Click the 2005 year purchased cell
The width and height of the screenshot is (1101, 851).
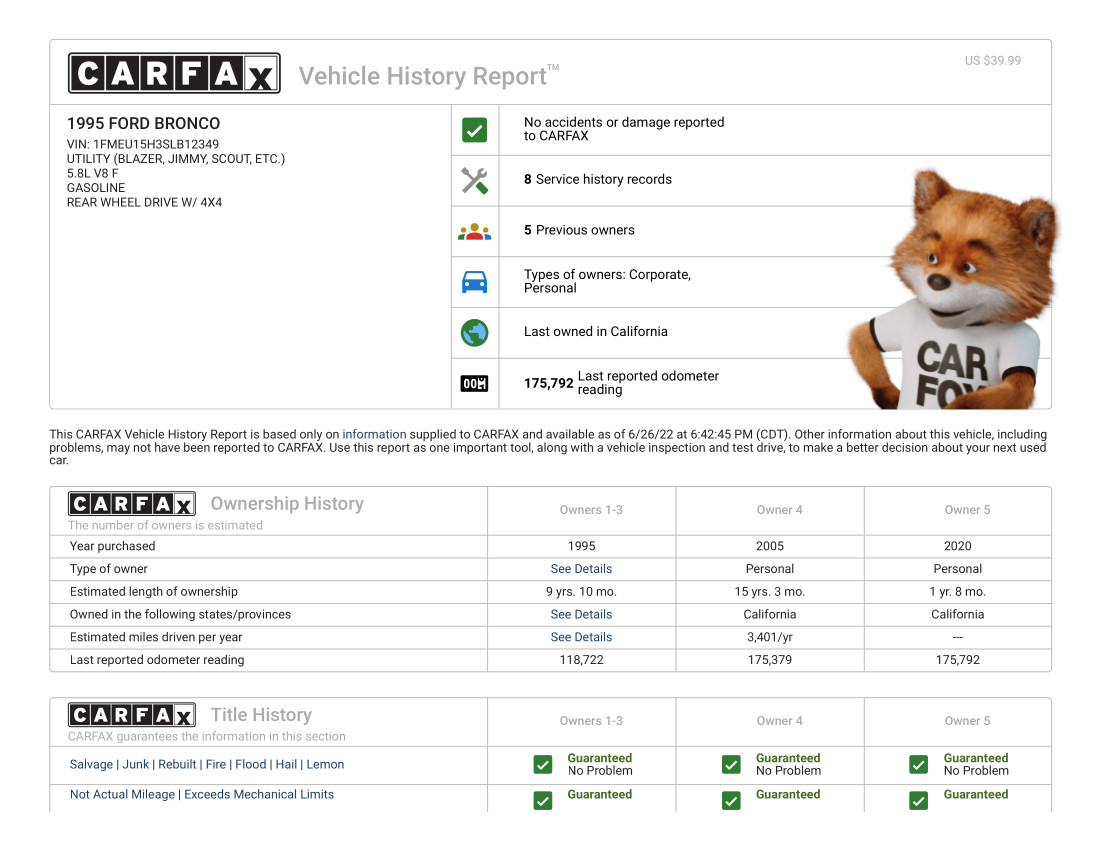coord(770,546)
